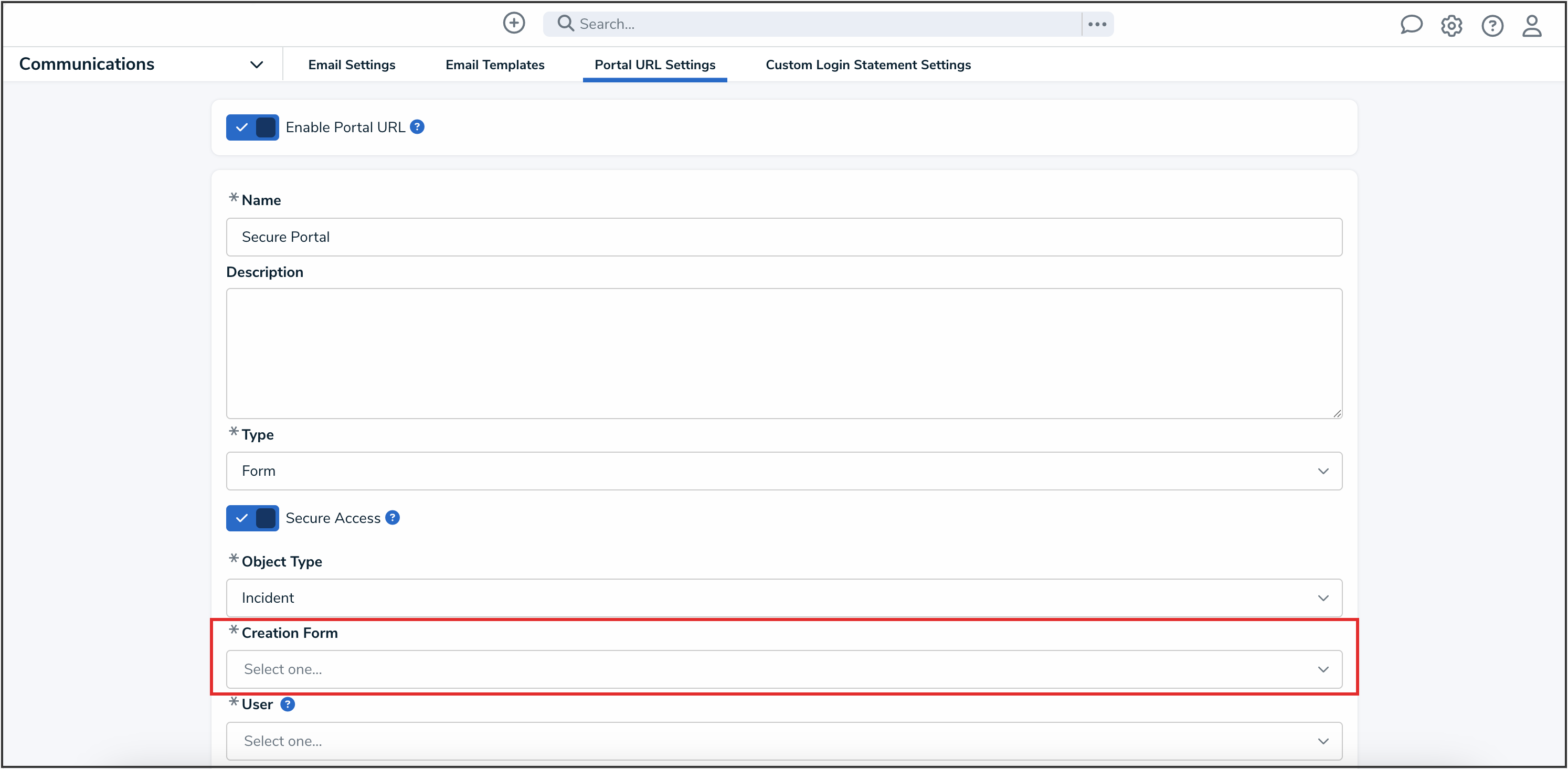The height and width of the screenshot is (769, 1568).
Task: Click into the Description text area
Action: (x=784, y=353)
